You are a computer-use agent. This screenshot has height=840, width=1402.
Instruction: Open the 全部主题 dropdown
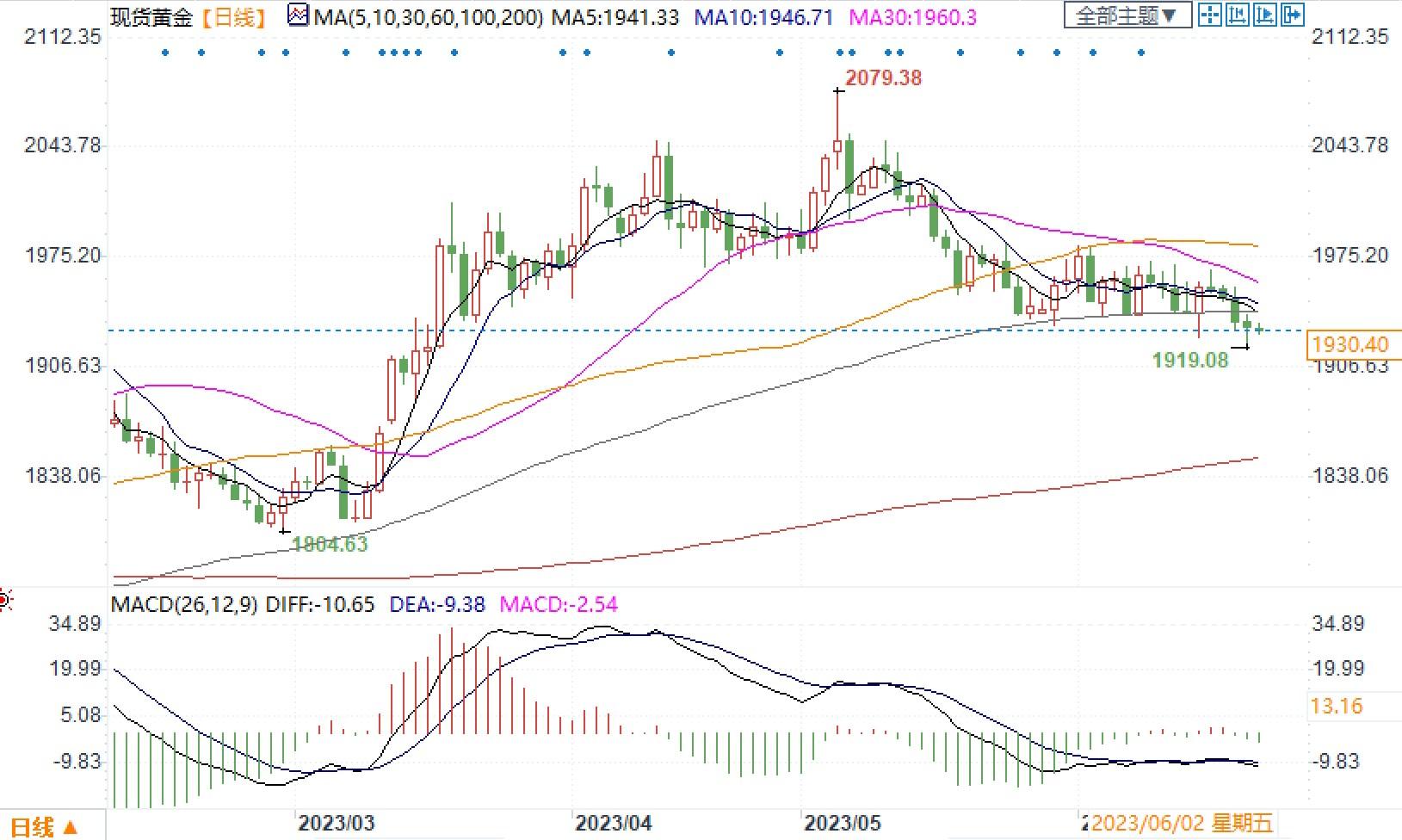click(x=1127, y=15)
